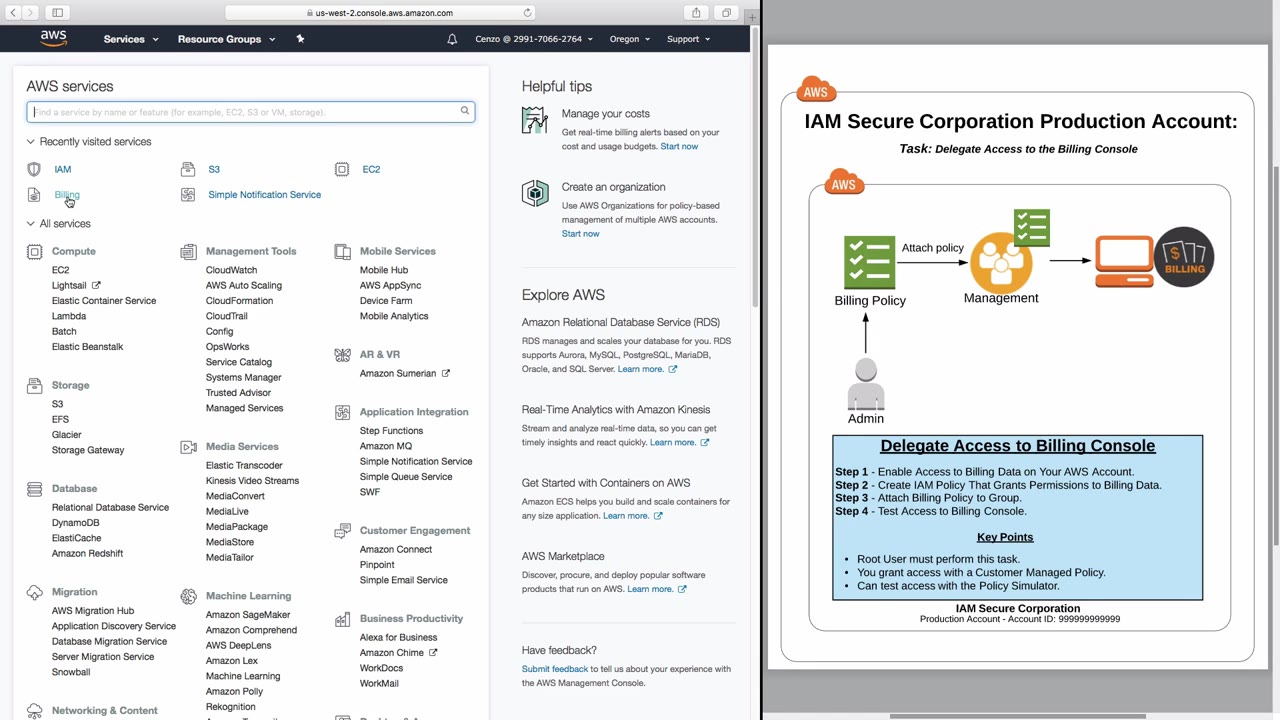Go back with Safari back arrow
This screenshot has height=720, width=1280.
pos(14,13)
